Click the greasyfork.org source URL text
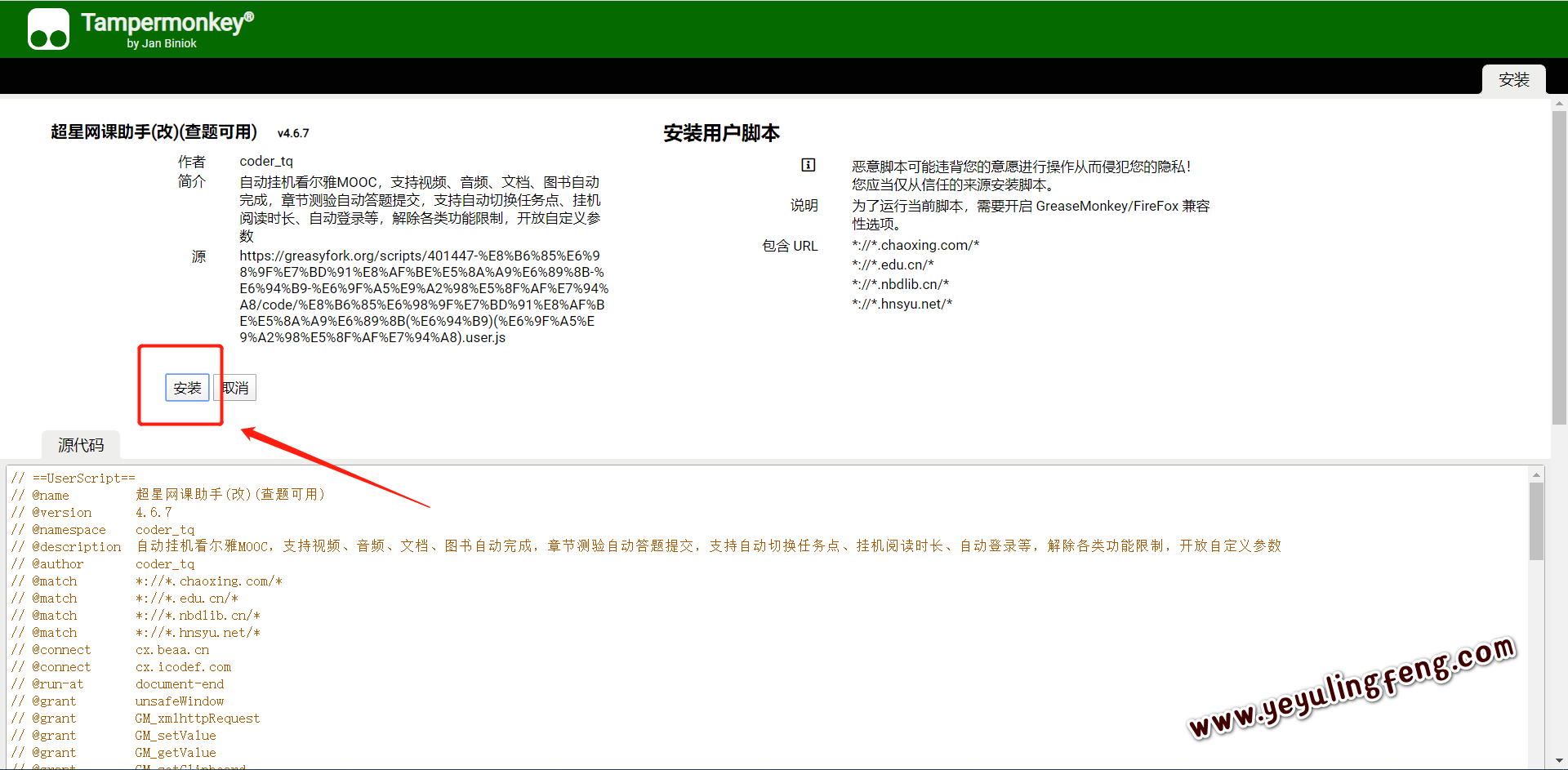The width and height of the screenshot is (1568, 770). pyautogui.click(x=424, y=296)
